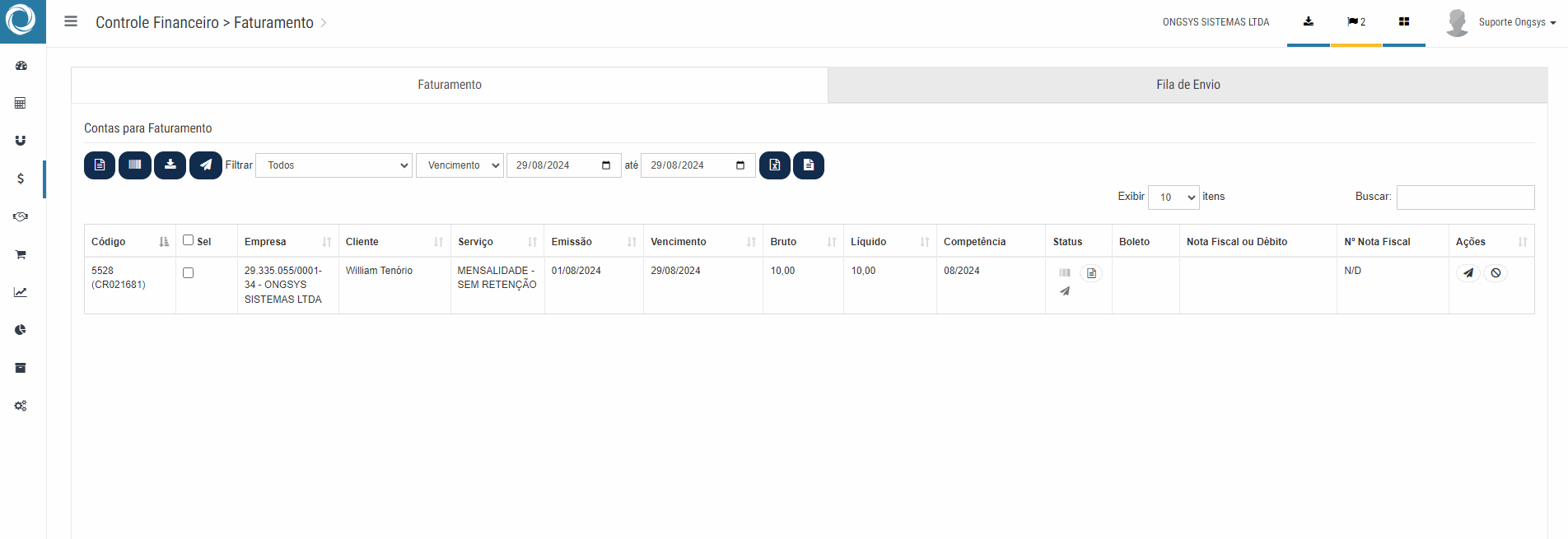Sort the table by the Cliente column
This screenshot has height=539, width=1568.
pyautogui.click(x=394, y=241)
